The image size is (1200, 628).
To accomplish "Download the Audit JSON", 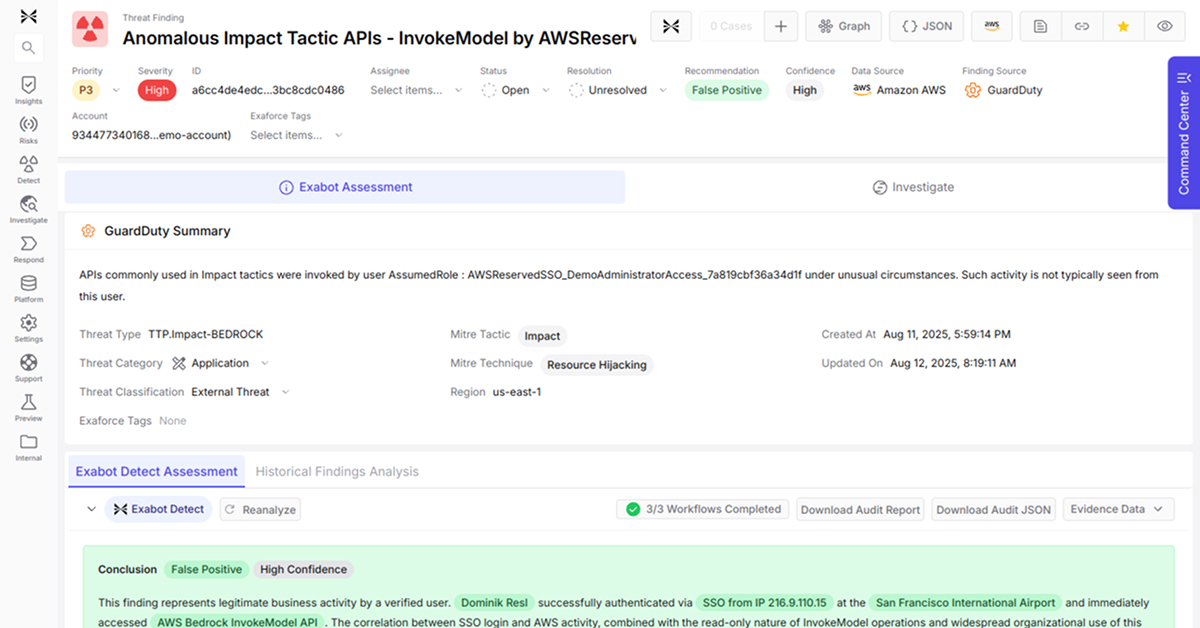I will [x=993, y=509].
